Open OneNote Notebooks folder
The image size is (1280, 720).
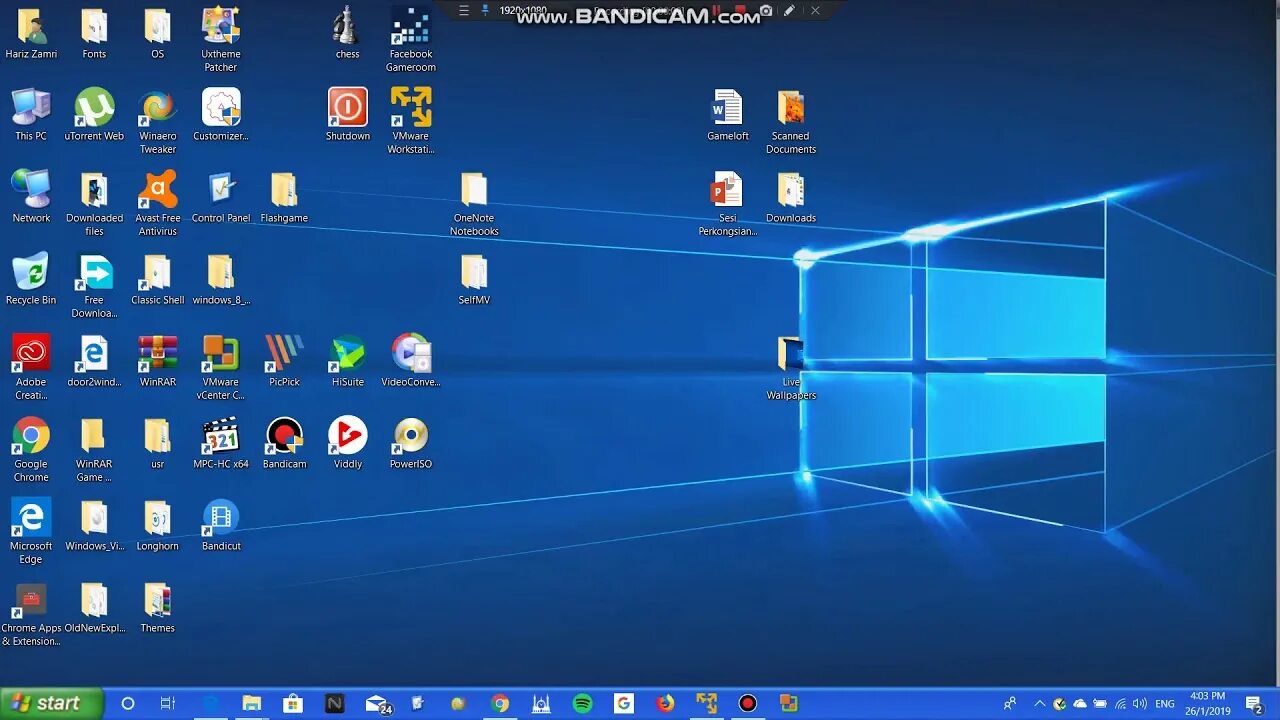click(x=474, y=205)
